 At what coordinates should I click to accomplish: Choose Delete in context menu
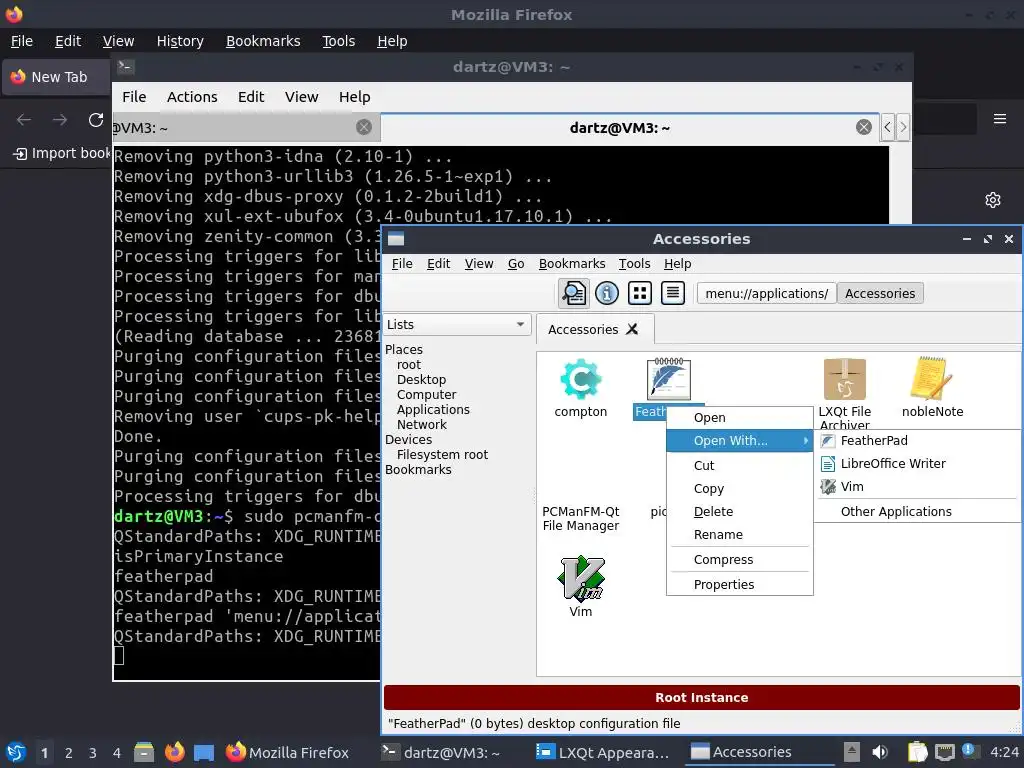pyautogui.click(x=739, y=511)
